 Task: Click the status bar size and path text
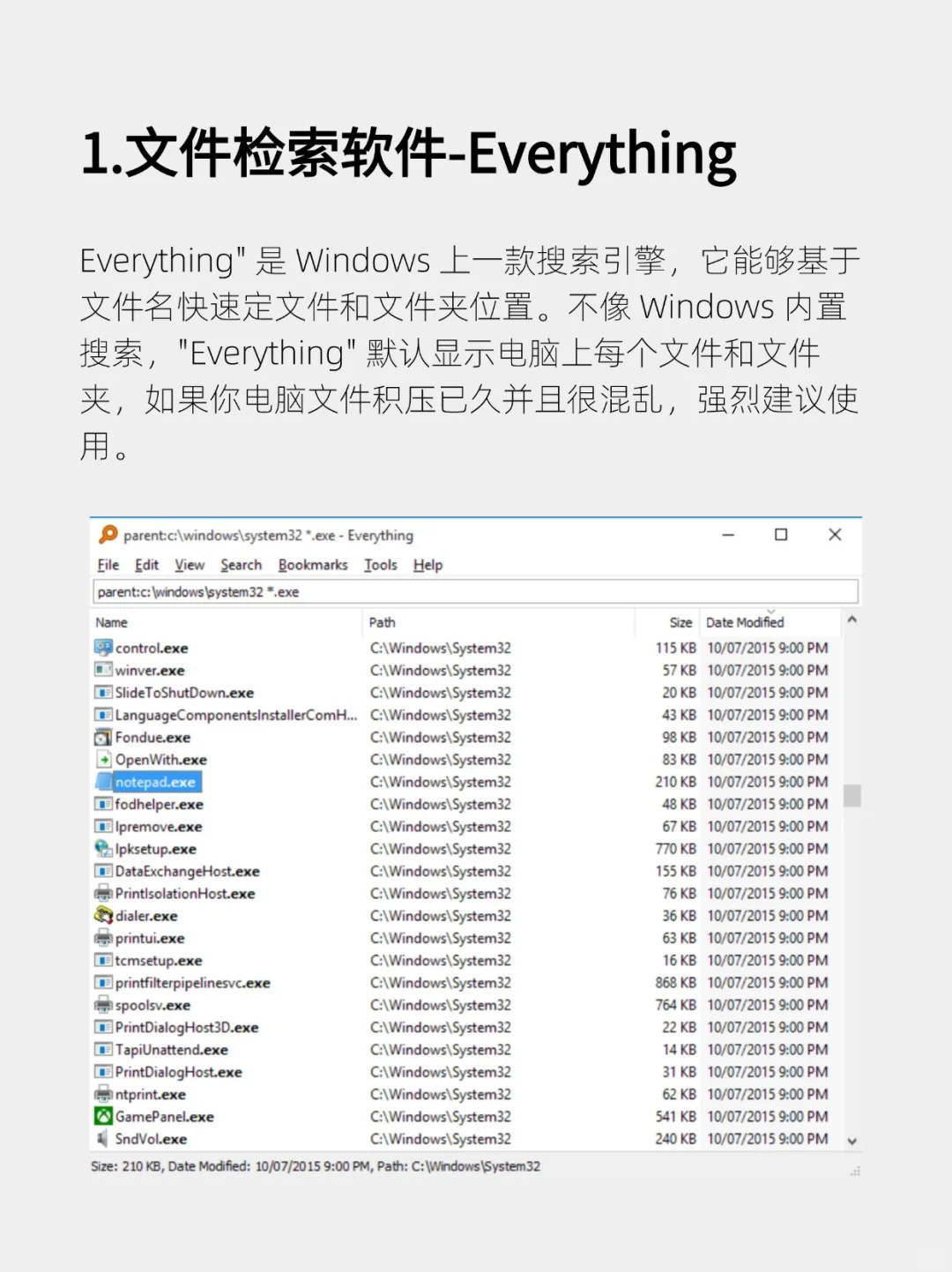tap(316, 1166)
